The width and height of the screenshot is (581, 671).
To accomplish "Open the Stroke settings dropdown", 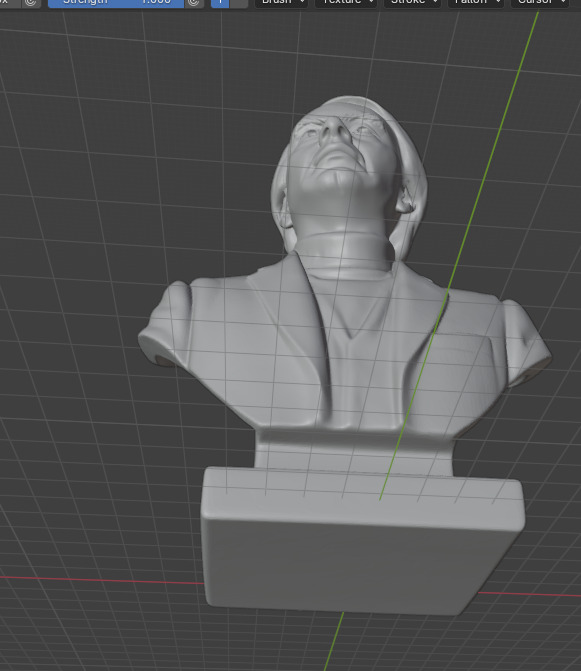I will click(412, 3).
